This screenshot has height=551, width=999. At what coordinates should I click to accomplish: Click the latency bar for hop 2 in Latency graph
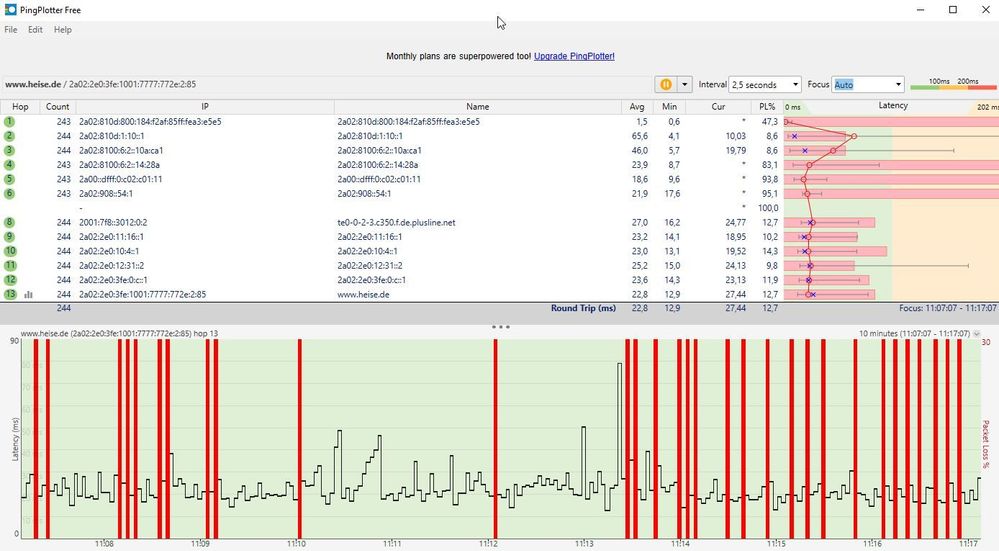click(815, 136)
